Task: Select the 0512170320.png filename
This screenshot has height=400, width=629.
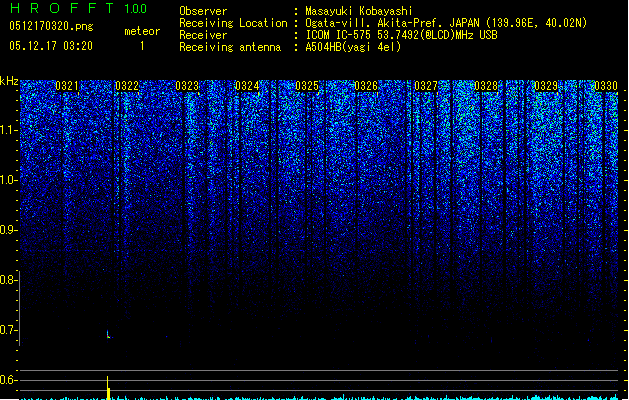Action: point(51,26)
